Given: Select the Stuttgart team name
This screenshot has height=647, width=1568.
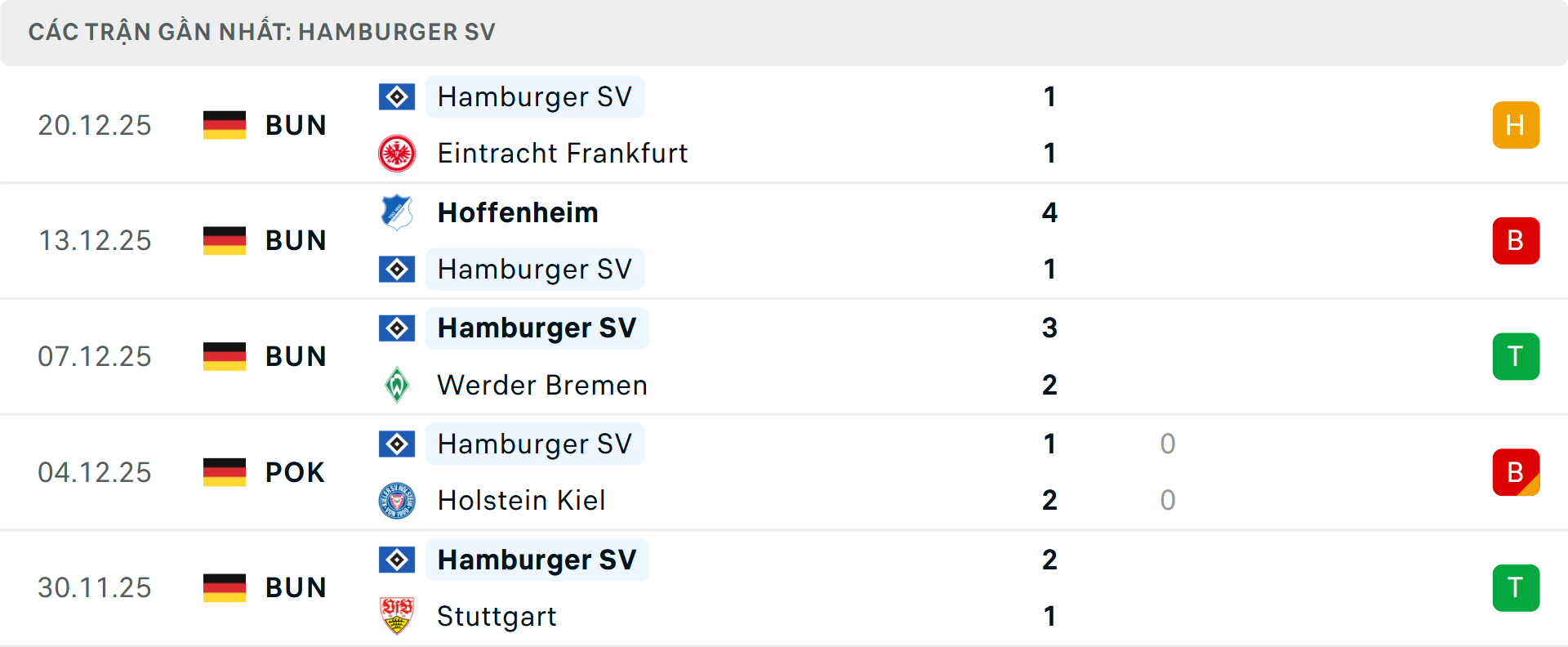Looking at the screenshot, I should pyautogui.click(x=497, y=616).
